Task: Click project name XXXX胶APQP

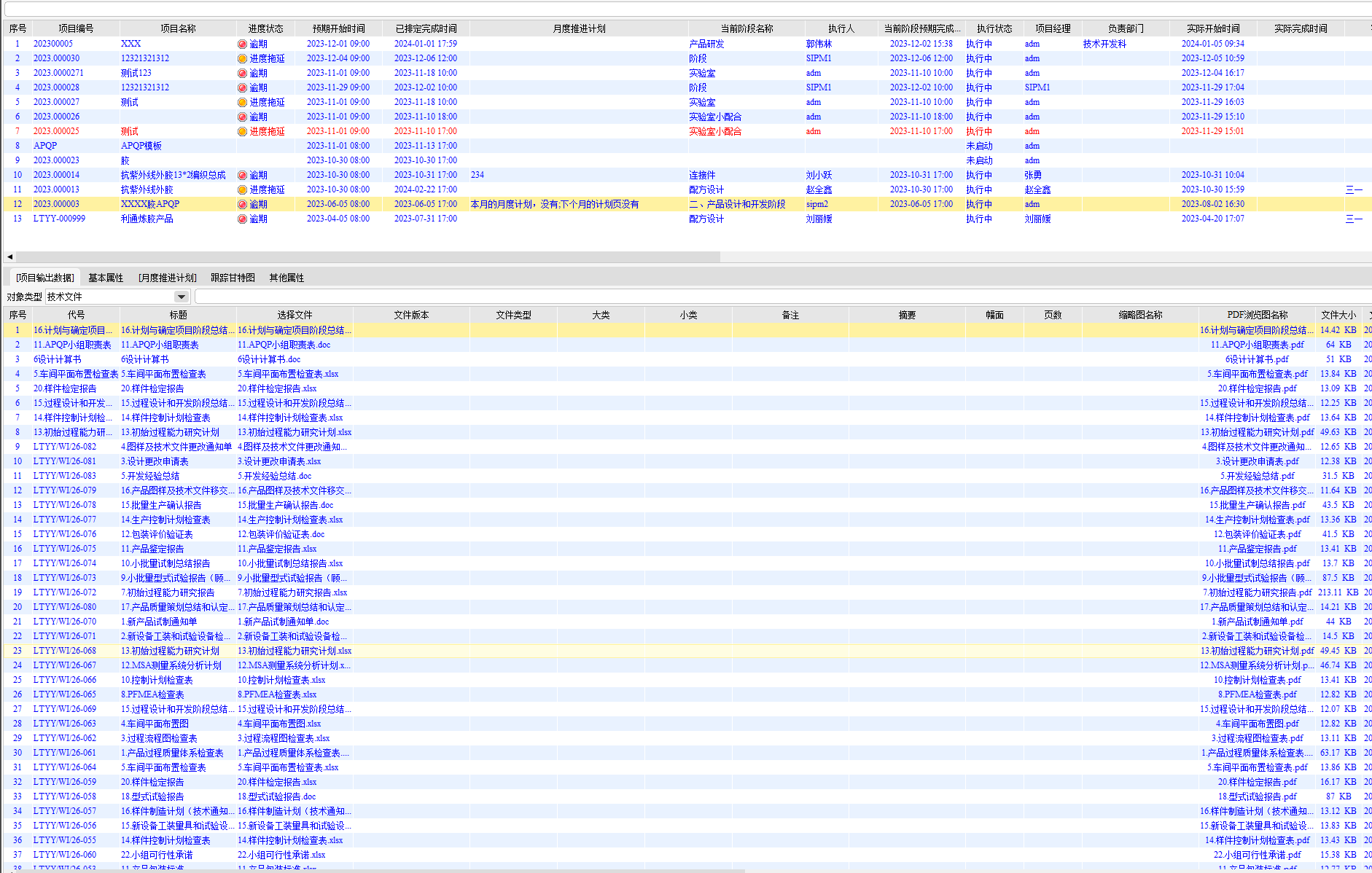Action: point(150,204)
